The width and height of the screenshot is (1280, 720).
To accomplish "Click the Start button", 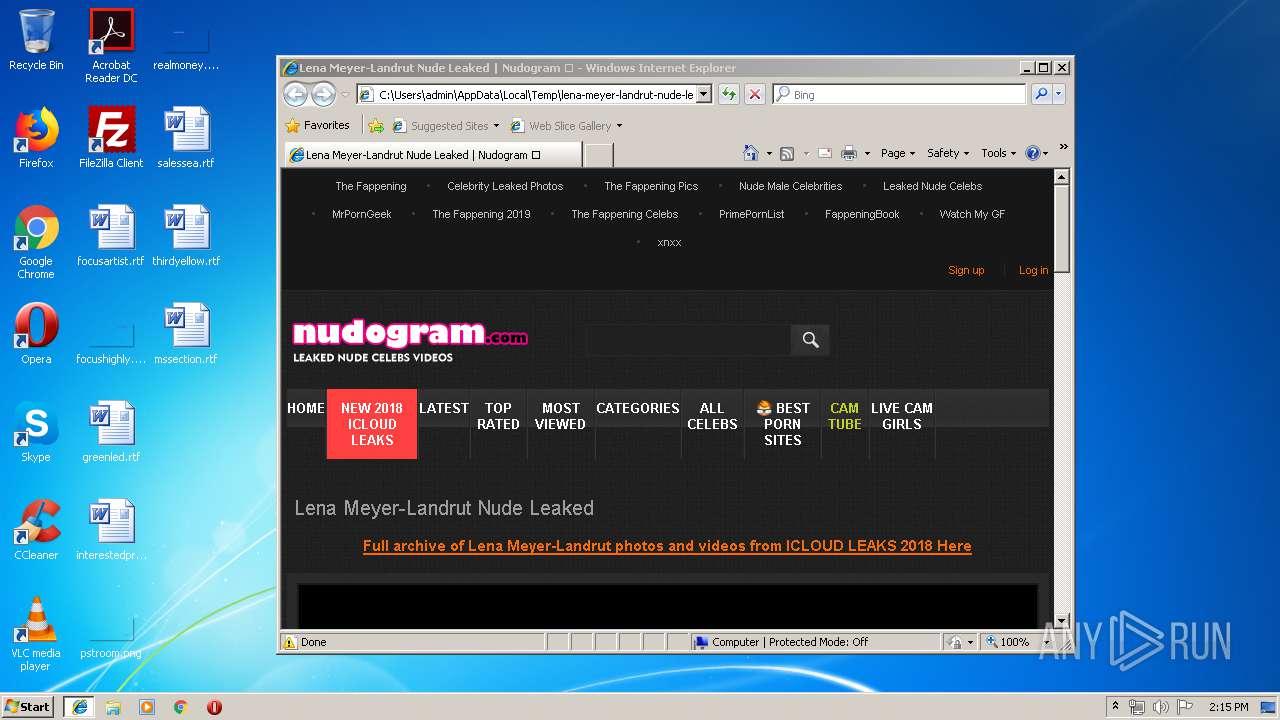I will click(x=28, y=706).
